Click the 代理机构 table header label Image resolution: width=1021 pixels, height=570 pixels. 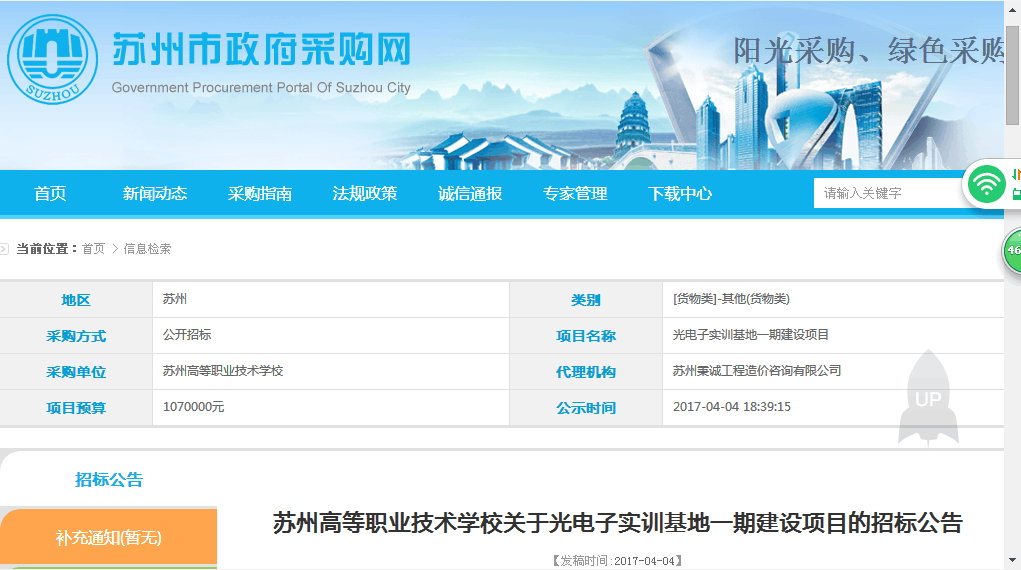(585, 372)
